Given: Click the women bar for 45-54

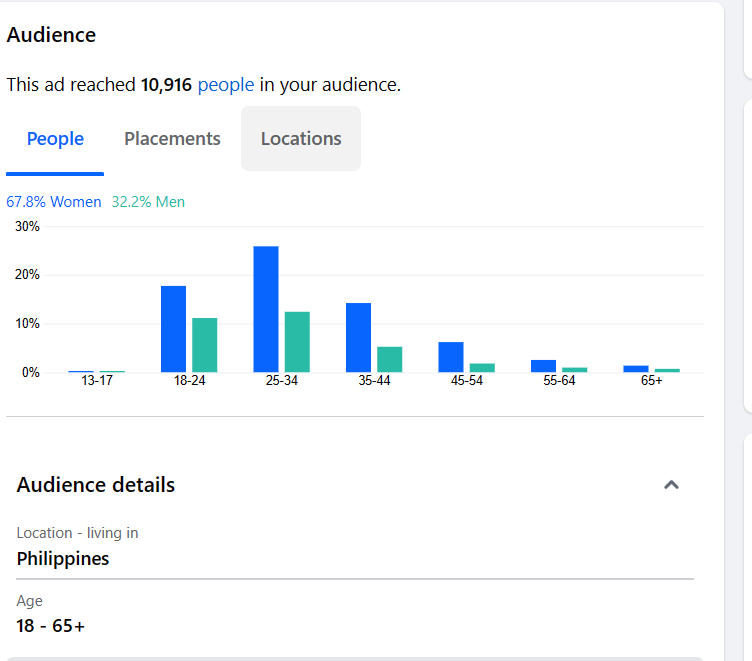Looking at the screenshot, I should pos(451,357).
